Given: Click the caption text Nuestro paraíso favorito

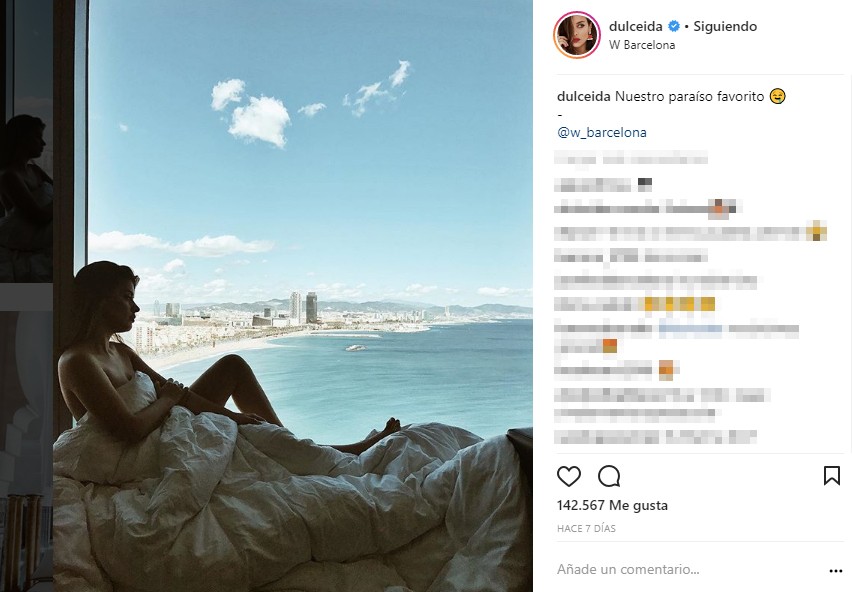Looking at the screenshot, I should pos(690,97).
